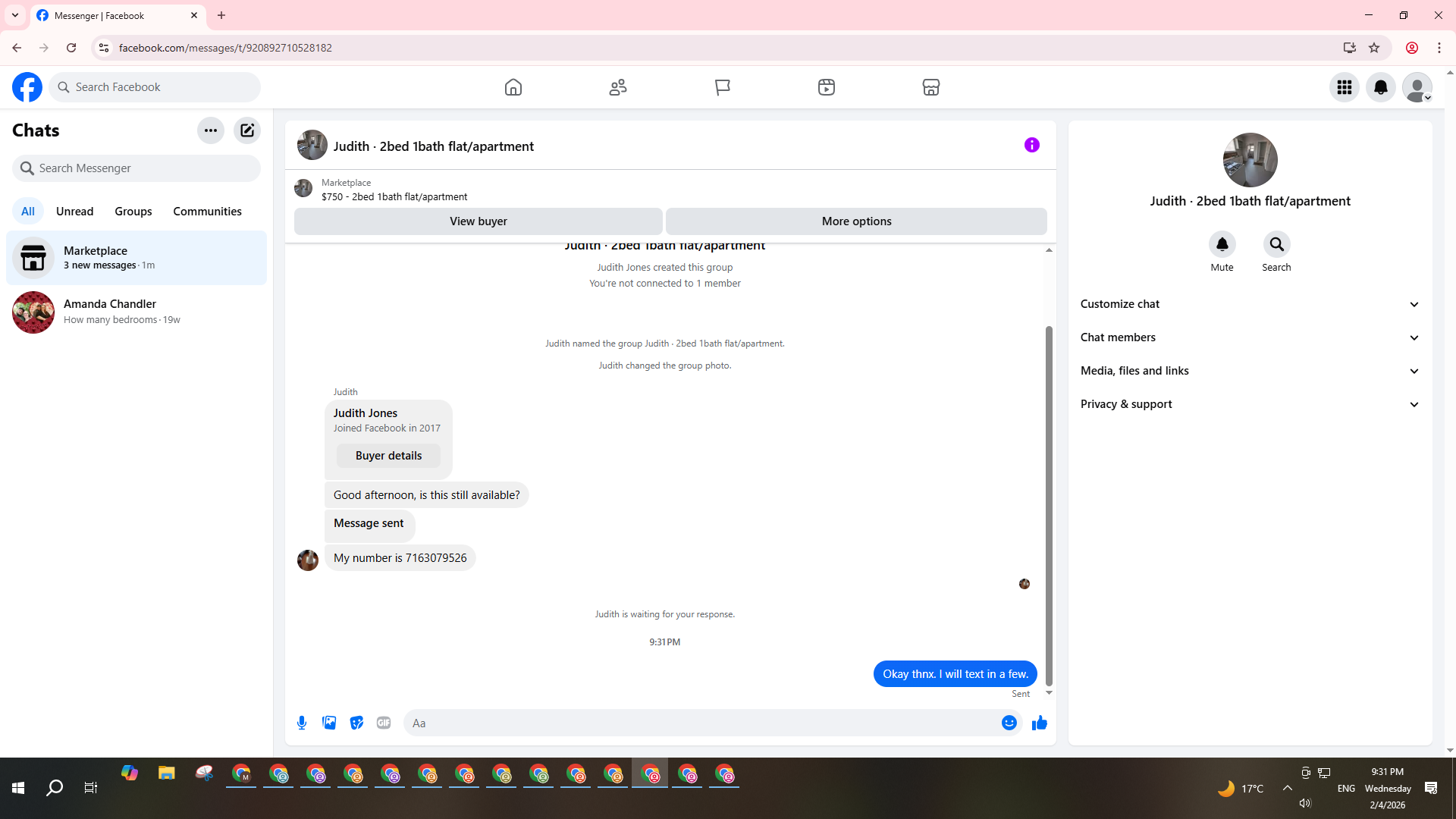Viewport: 1456px width, 819px height.
Task: Click the voice clip microphone icon
Action: point(302,723)
